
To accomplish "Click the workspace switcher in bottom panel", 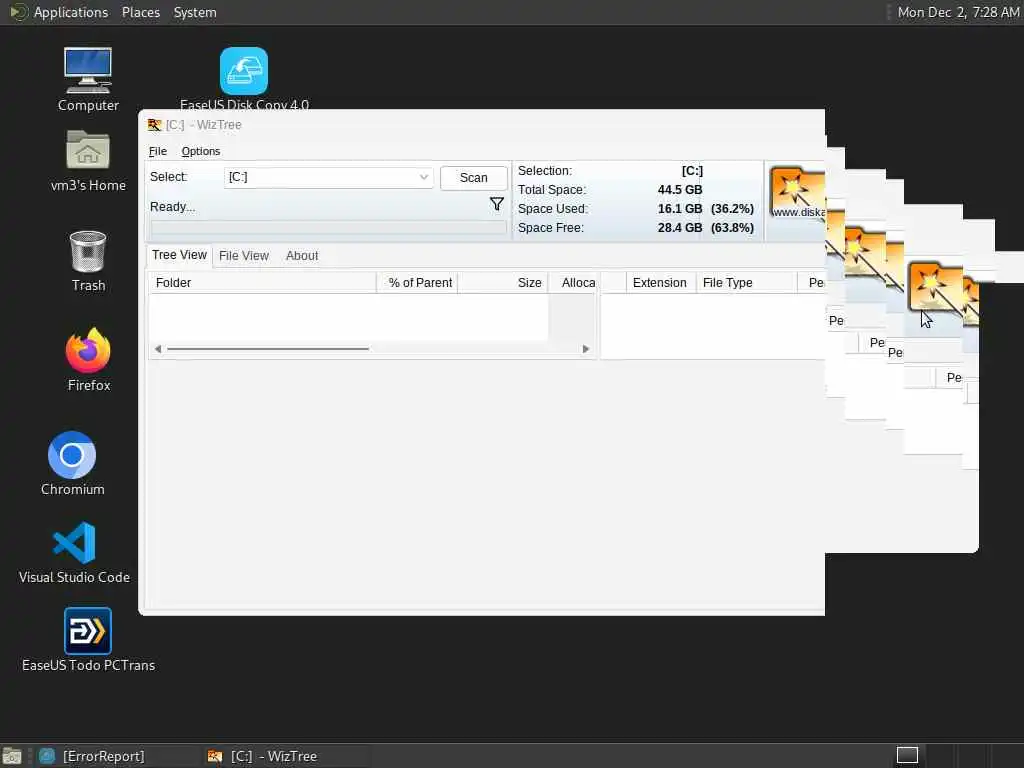I will (x=907, y=756).
